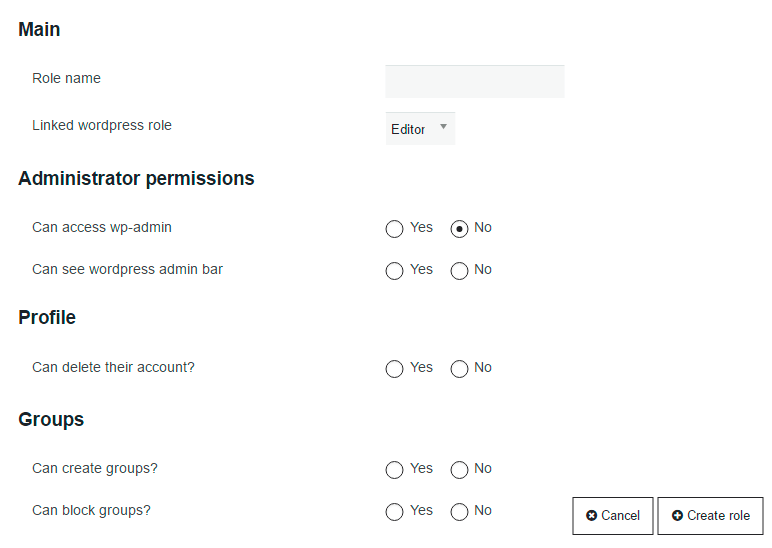Focus the Role name text field

click(475, 81)
